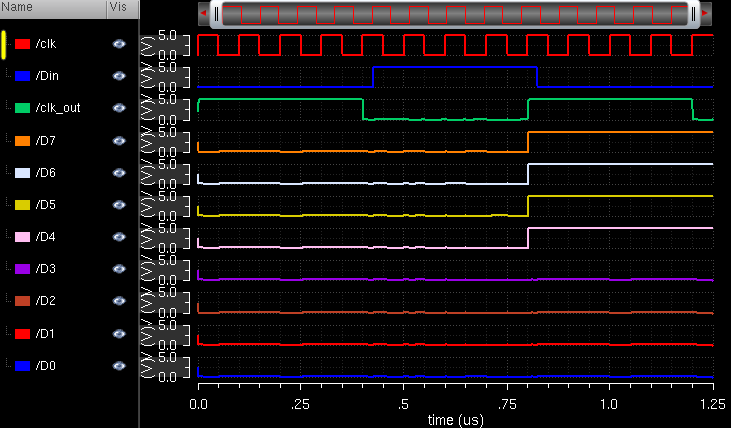Viewport: 731px width, 428px height.
Task: Select the /Din signal name
Action: pyautogui.click(x=46, y=76)
